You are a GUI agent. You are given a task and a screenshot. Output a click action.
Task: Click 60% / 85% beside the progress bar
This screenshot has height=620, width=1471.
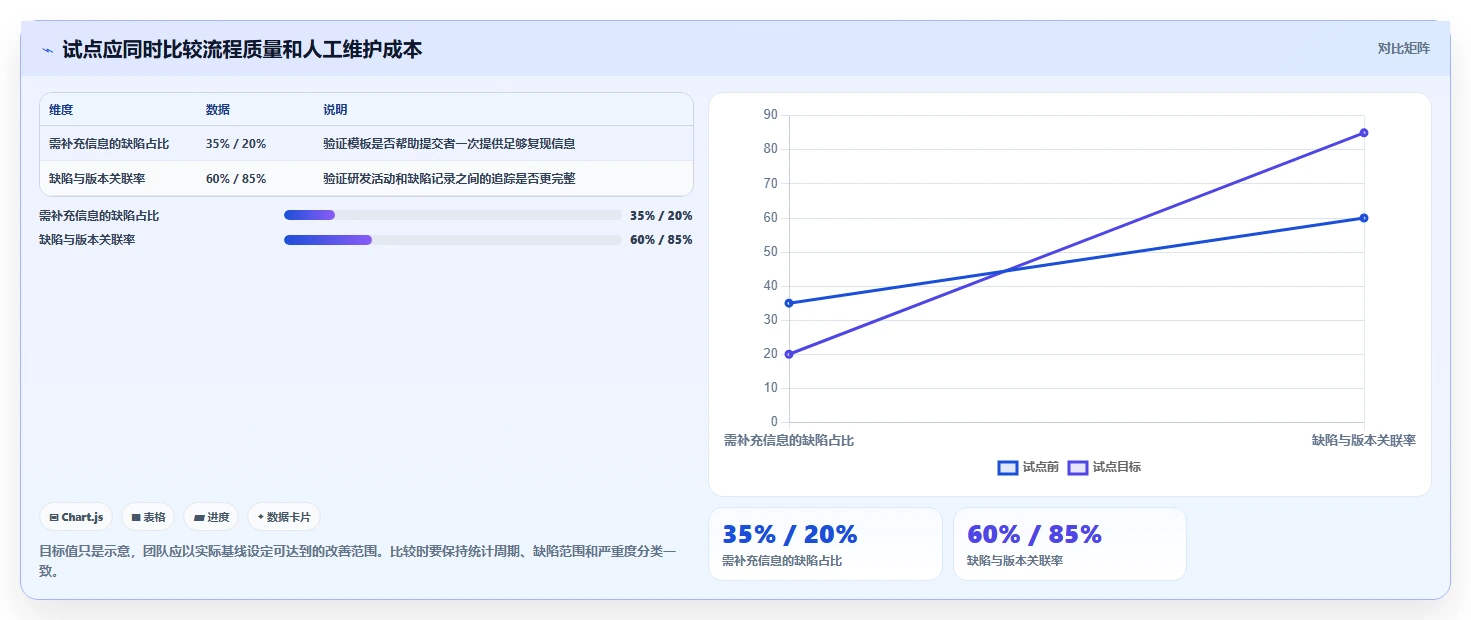click(x=661, y=240)
